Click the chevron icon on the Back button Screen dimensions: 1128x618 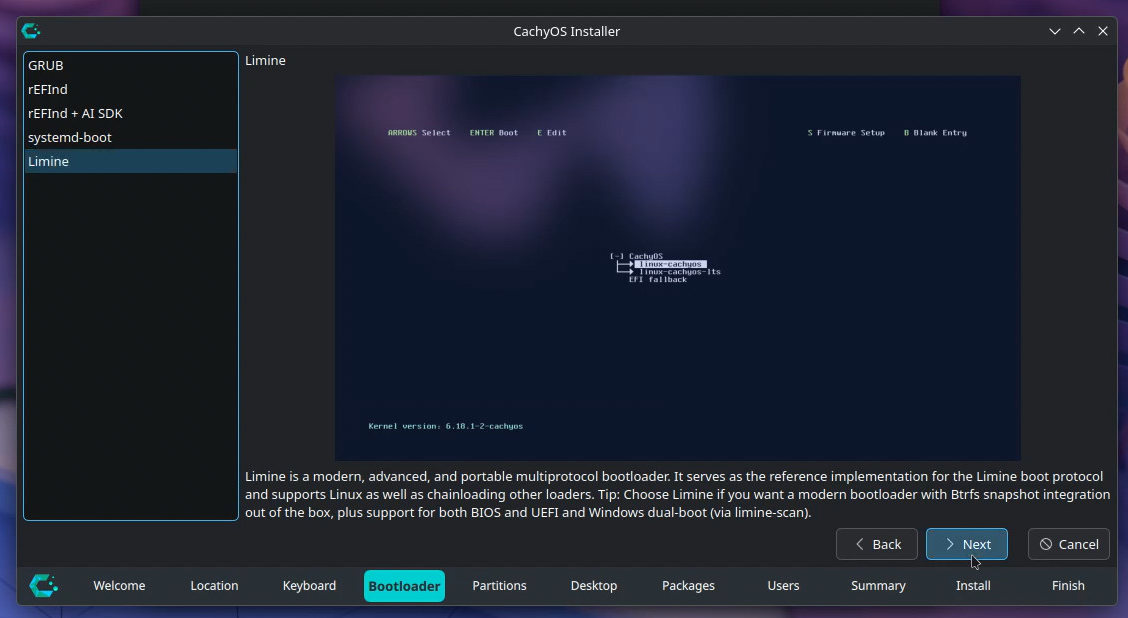pyautogui.click(x=860, y=544)
